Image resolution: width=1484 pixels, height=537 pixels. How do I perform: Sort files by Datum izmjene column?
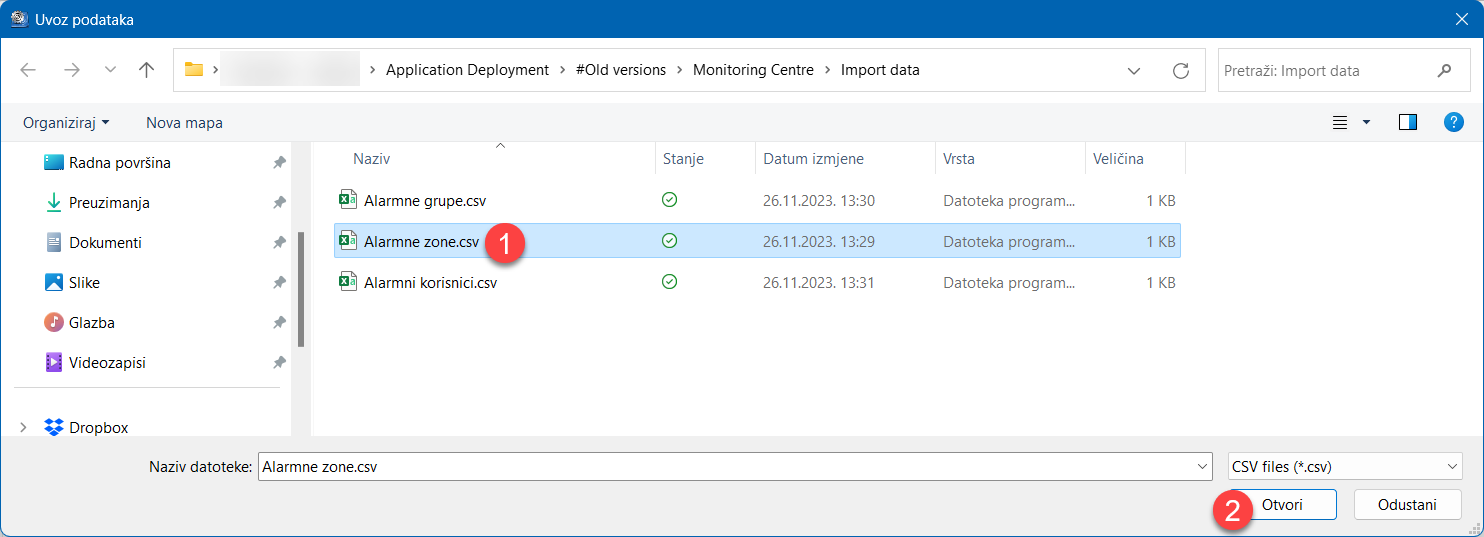pos(813,159)
